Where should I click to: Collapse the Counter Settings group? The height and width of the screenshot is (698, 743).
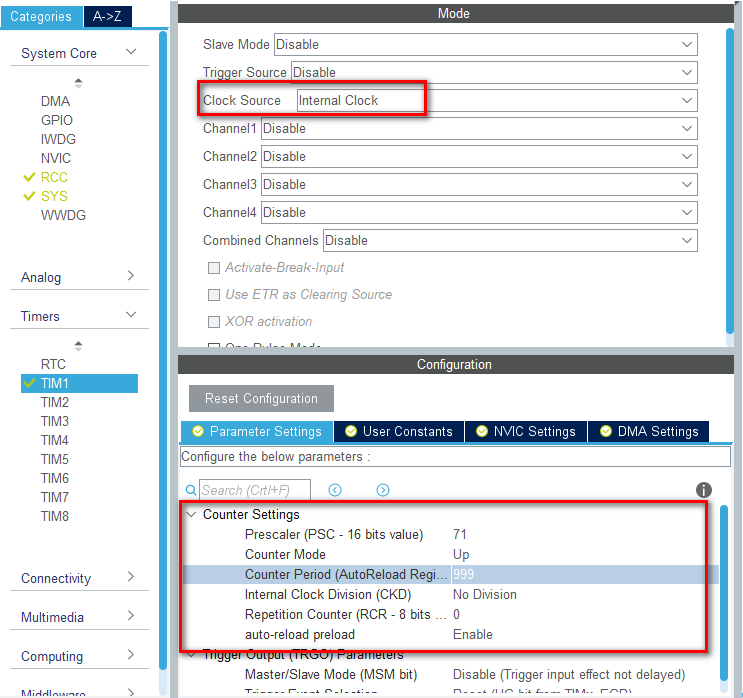click(x=191, y=514)
